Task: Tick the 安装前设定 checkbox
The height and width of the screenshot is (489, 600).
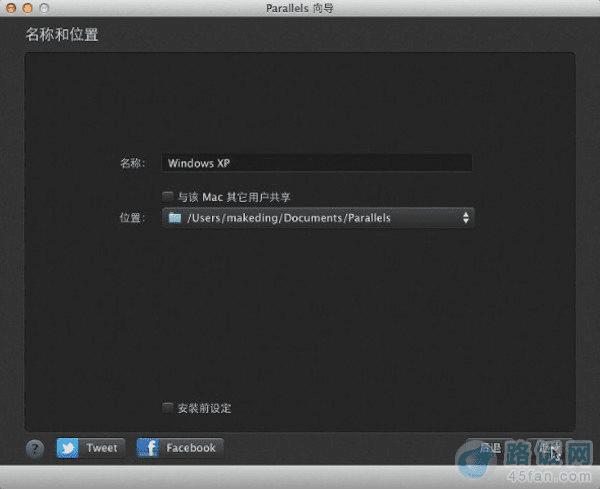Action: pos(167,408)
